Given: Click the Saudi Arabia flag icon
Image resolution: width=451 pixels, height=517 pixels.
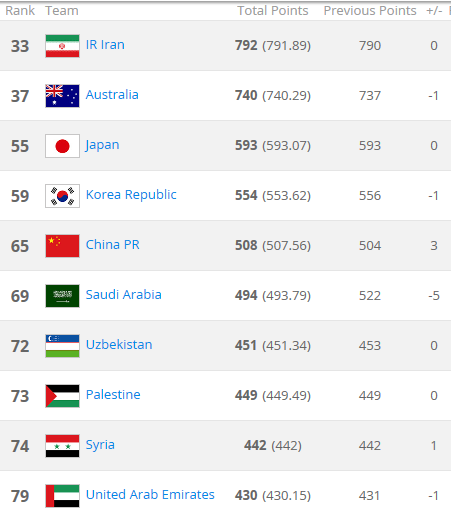Looking at the screenshot, I should click(x=62, y=296).
